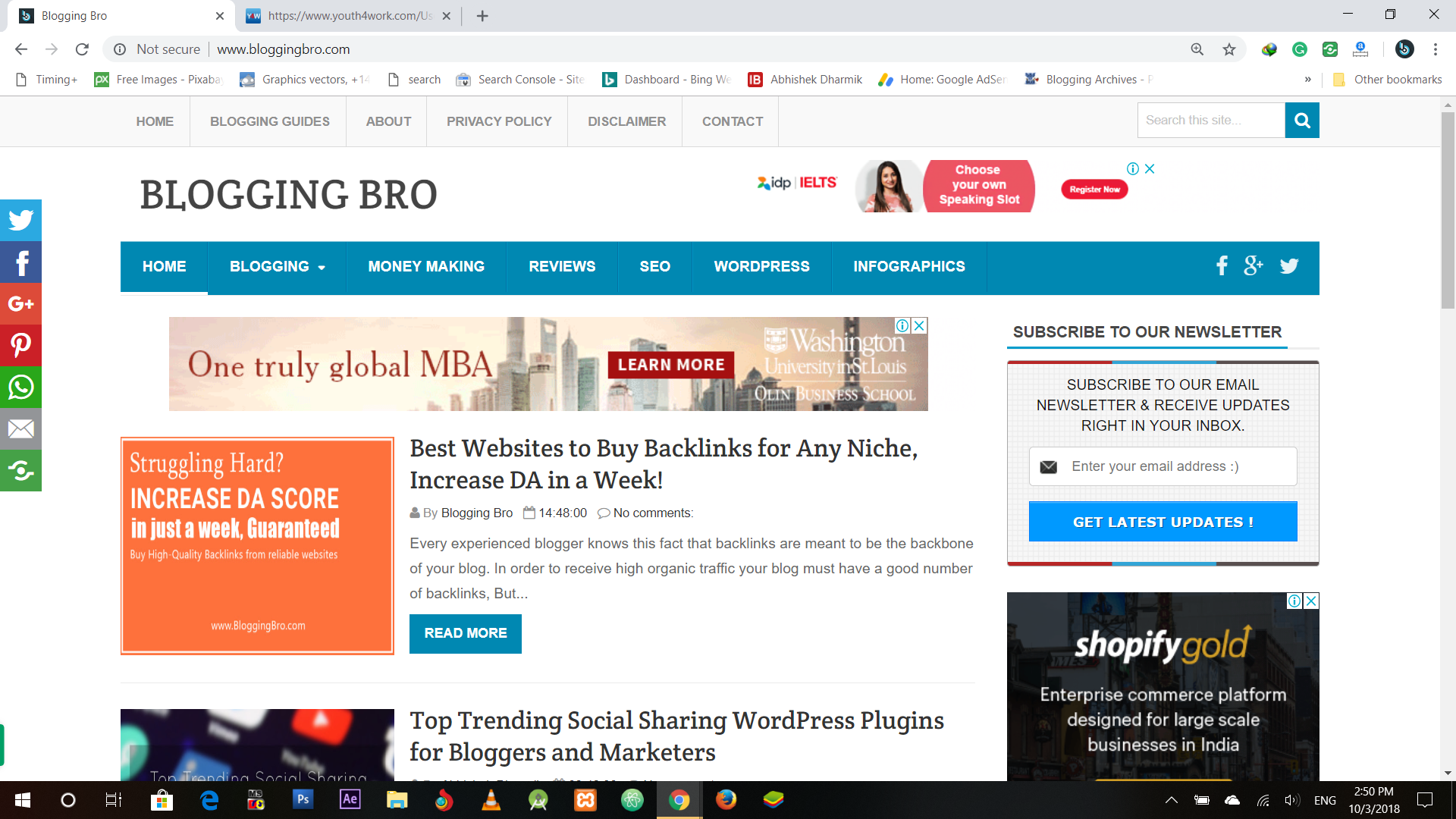Open the SEO category
Screen dimensions: 1456x819
pyautogui.click(x=654, y=267)
